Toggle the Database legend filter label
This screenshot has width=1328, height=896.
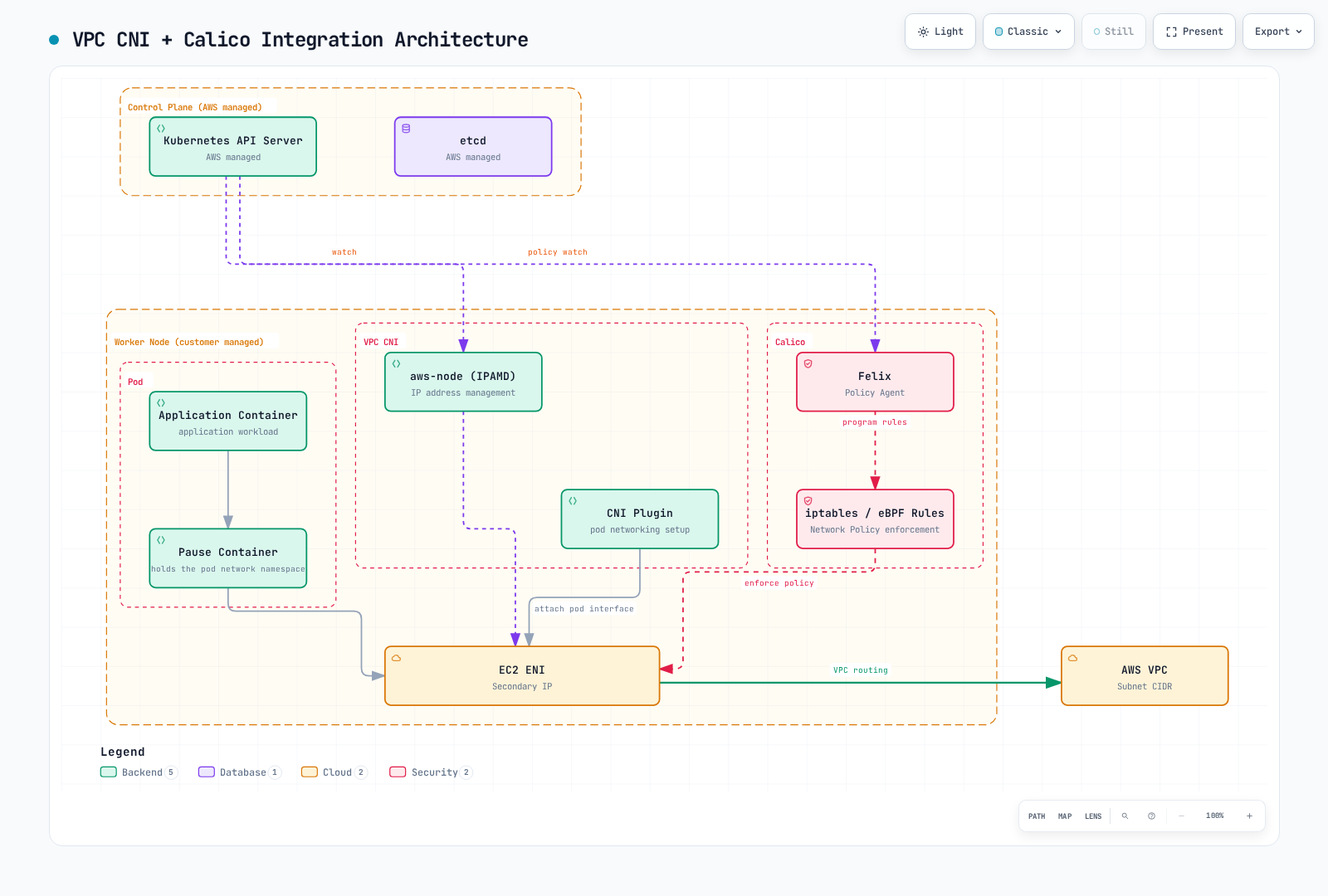point(243,772)
